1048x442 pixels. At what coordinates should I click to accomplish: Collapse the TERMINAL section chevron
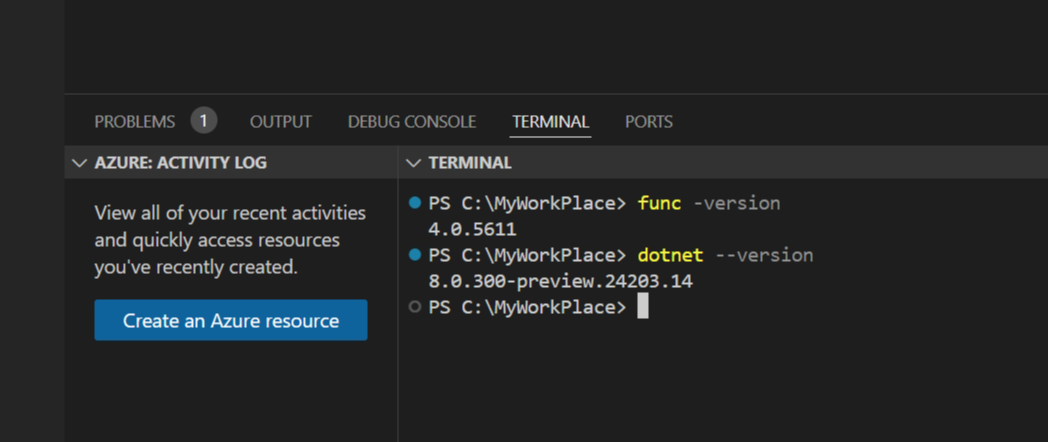[x=413, y=162]
